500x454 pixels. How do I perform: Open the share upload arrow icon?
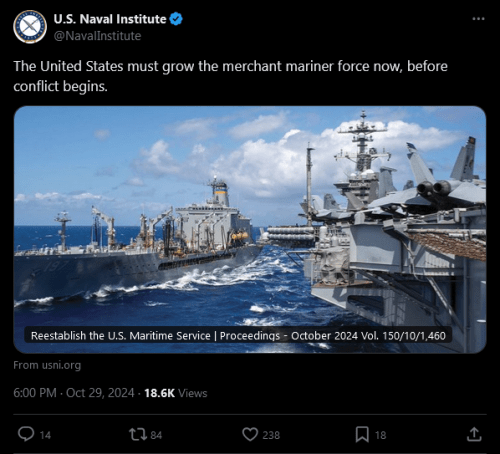pos(474,434)
